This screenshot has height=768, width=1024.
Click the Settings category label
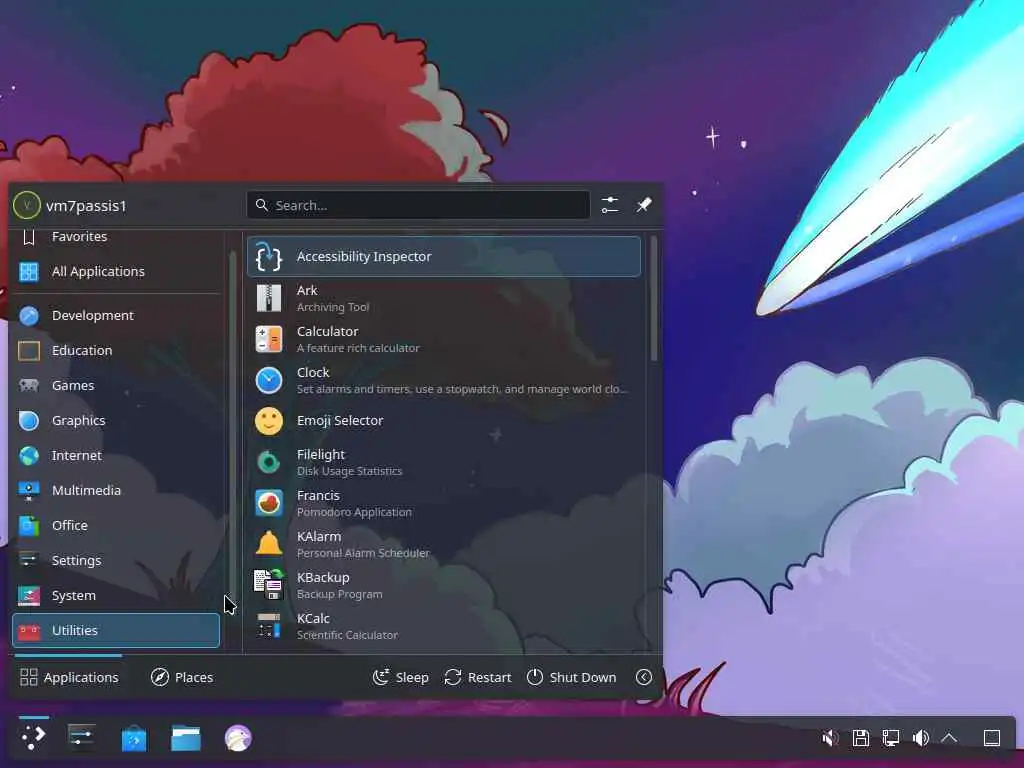[x=76, y=560]
